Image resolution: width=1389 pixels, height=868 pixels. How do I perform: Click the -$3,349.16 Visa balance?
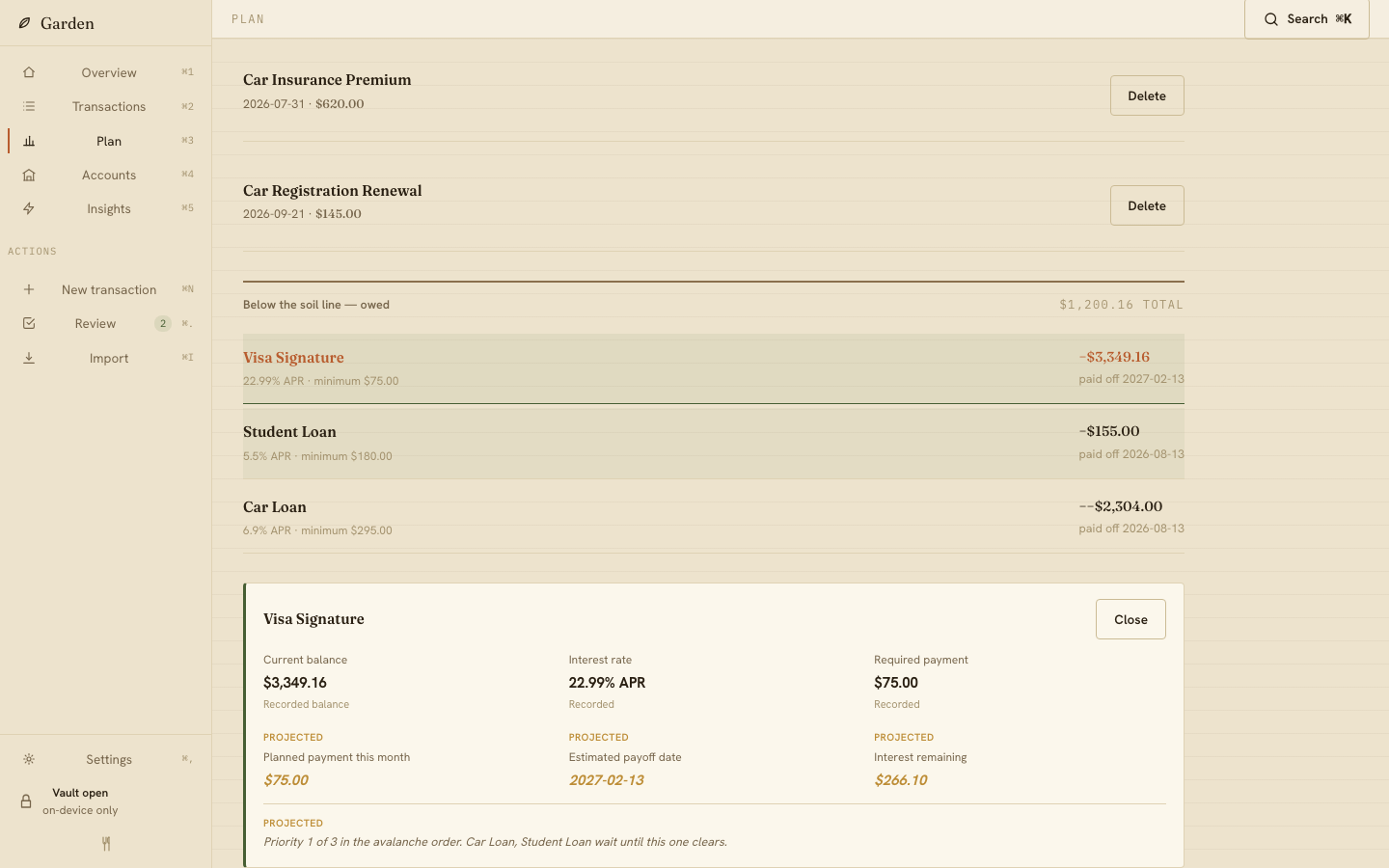point(1114,357)
